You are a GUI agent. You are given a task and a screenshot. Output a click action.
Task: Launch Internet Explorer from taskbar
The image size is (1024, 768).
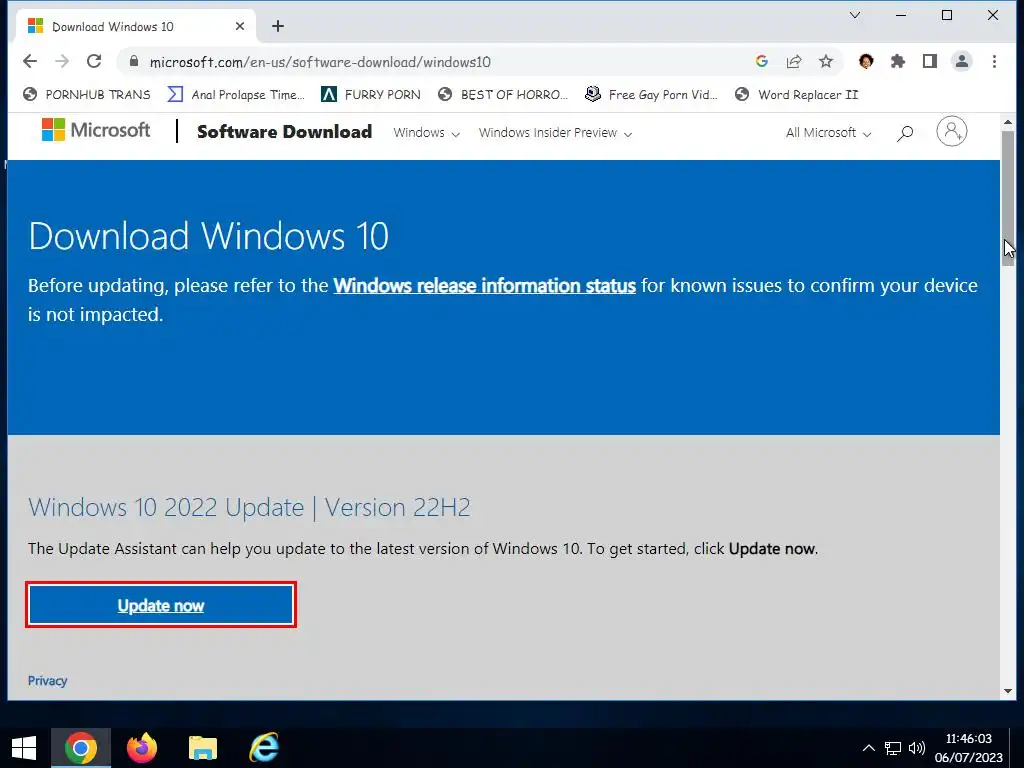(x=264, y=748)
